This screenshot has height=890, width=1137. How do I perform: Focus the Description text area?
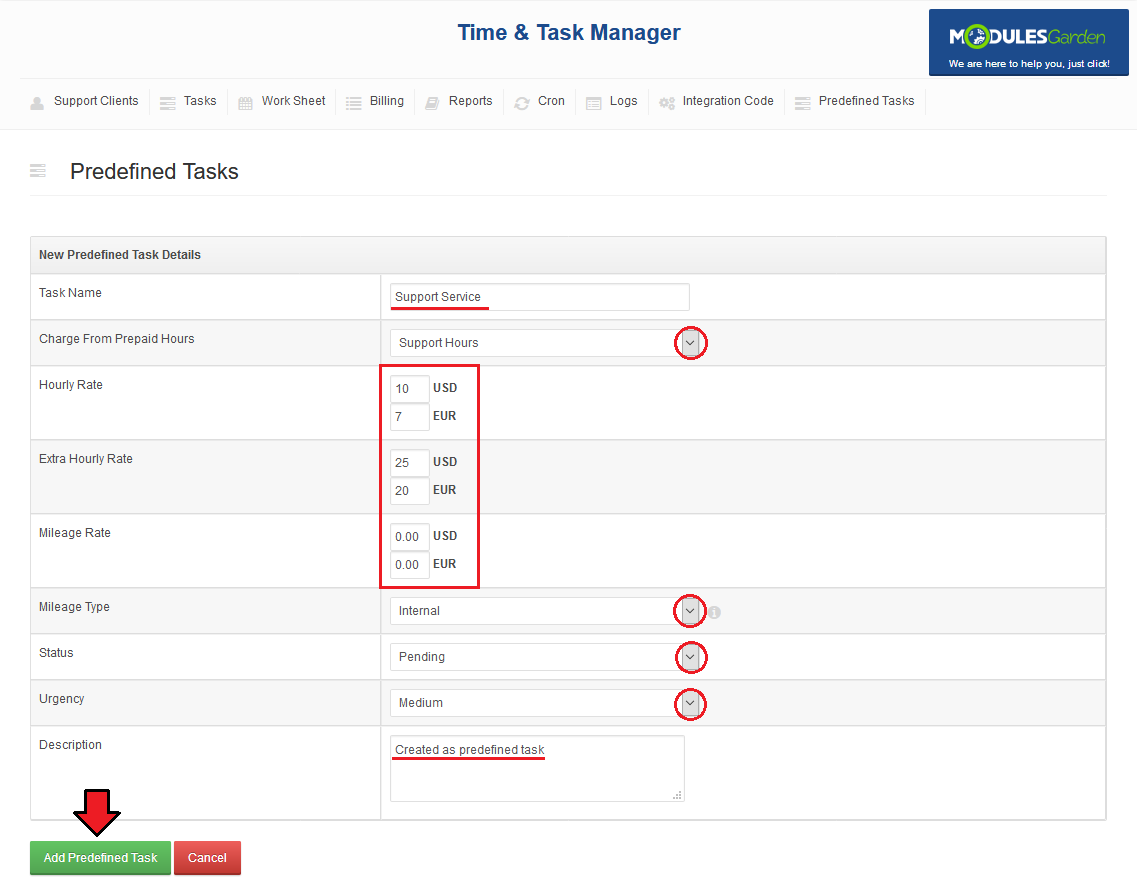pos(537,769)
